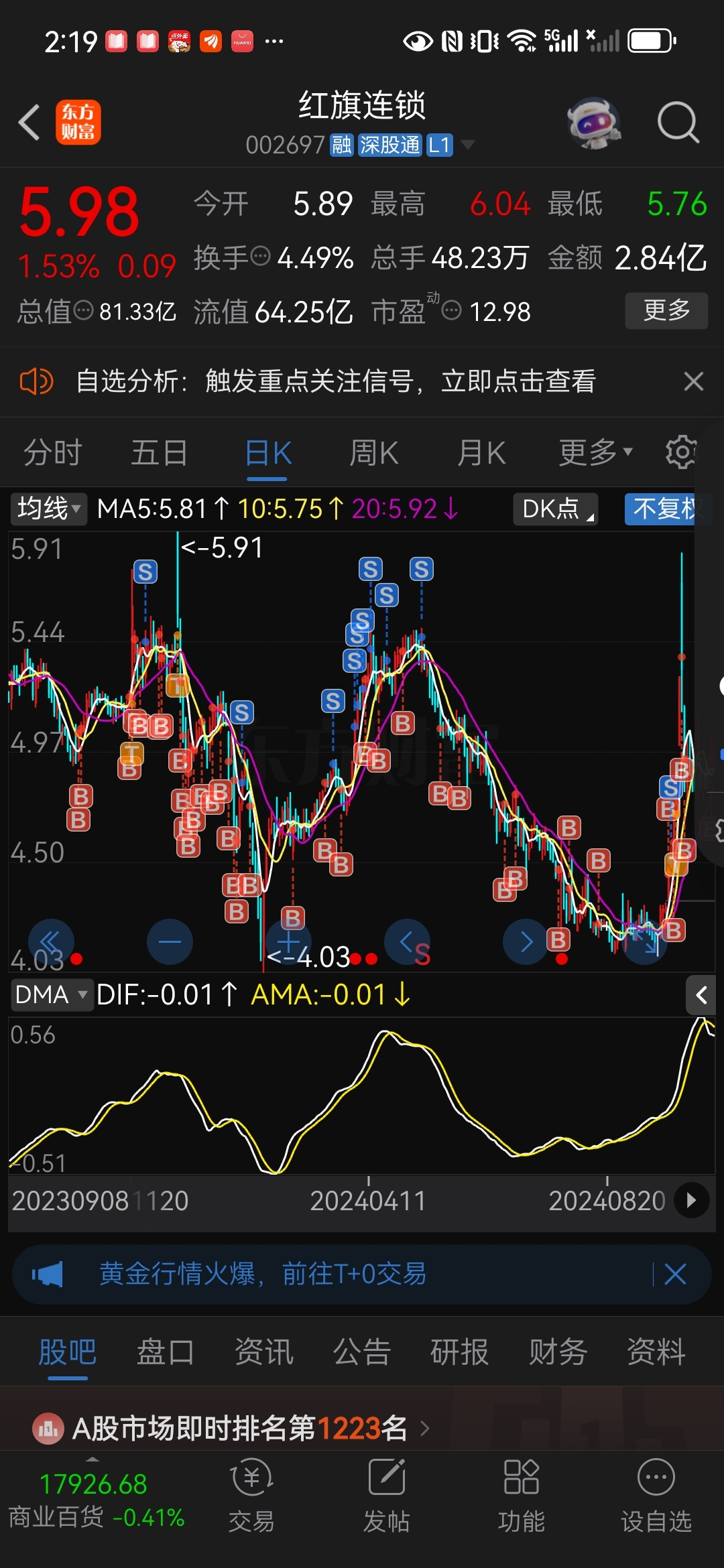Open 黄金行情火爆 T+0 trading link

pos(263,1274)
